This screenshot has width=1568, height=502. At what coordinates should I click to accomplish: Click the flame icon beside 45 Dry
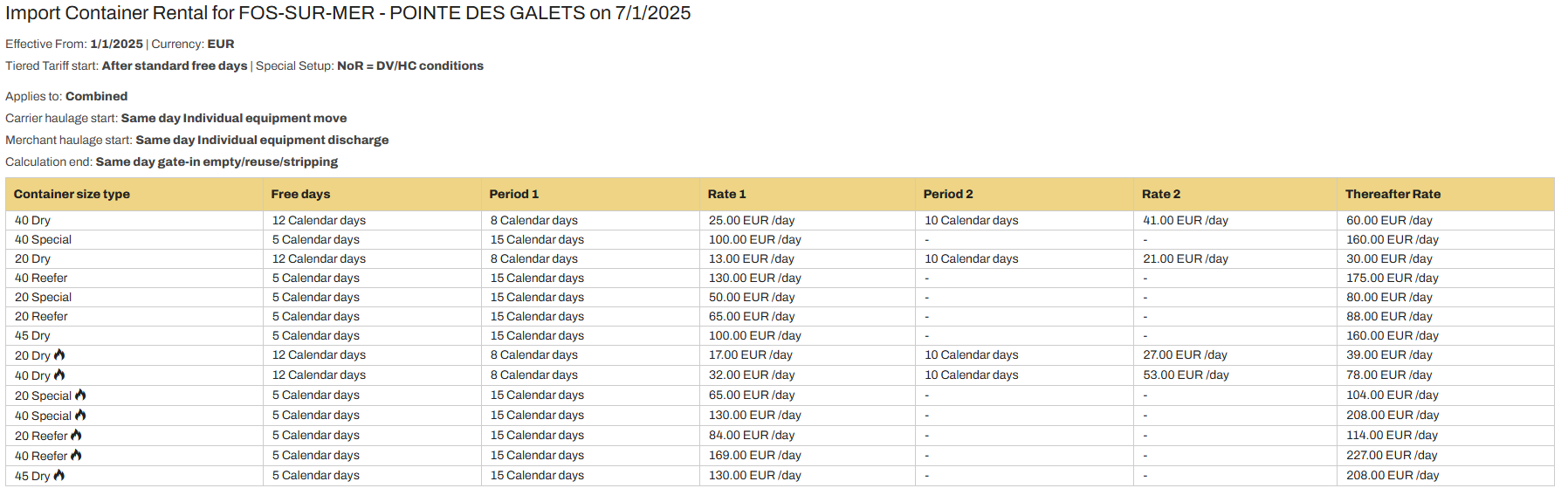[x=59, y=475]
